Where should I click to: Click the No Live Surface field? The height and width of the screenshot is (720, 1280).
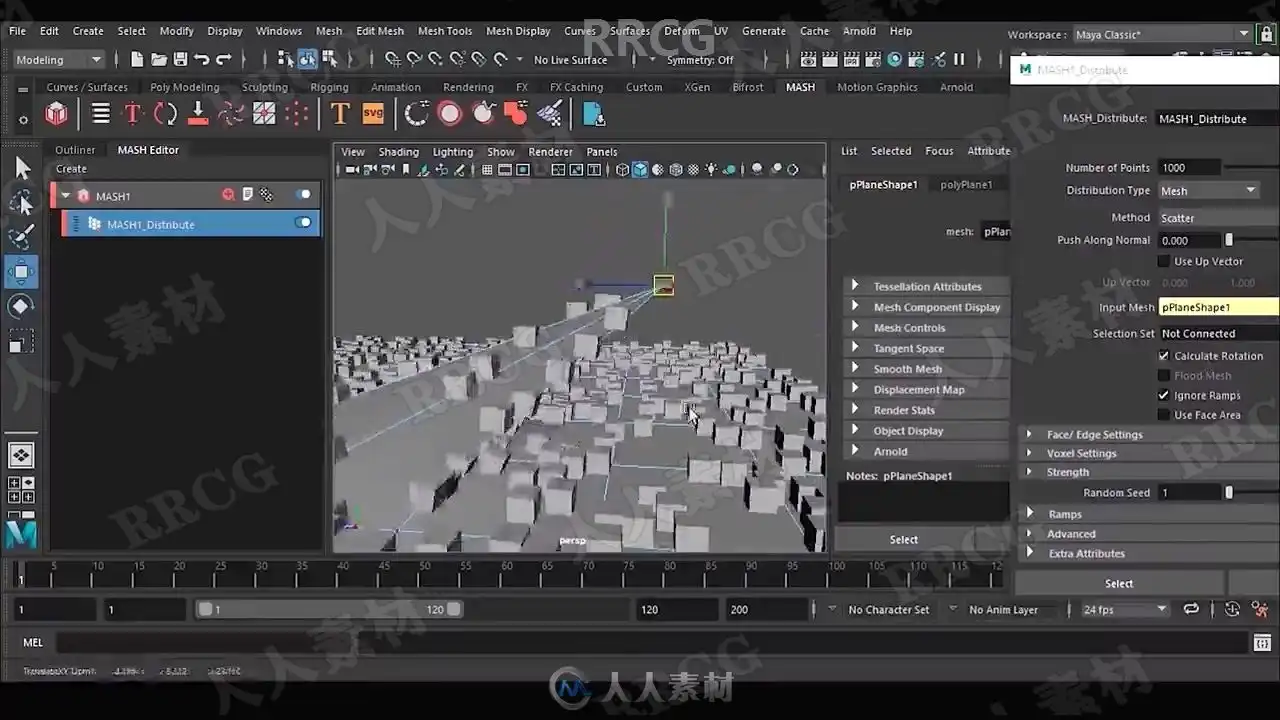570,60
